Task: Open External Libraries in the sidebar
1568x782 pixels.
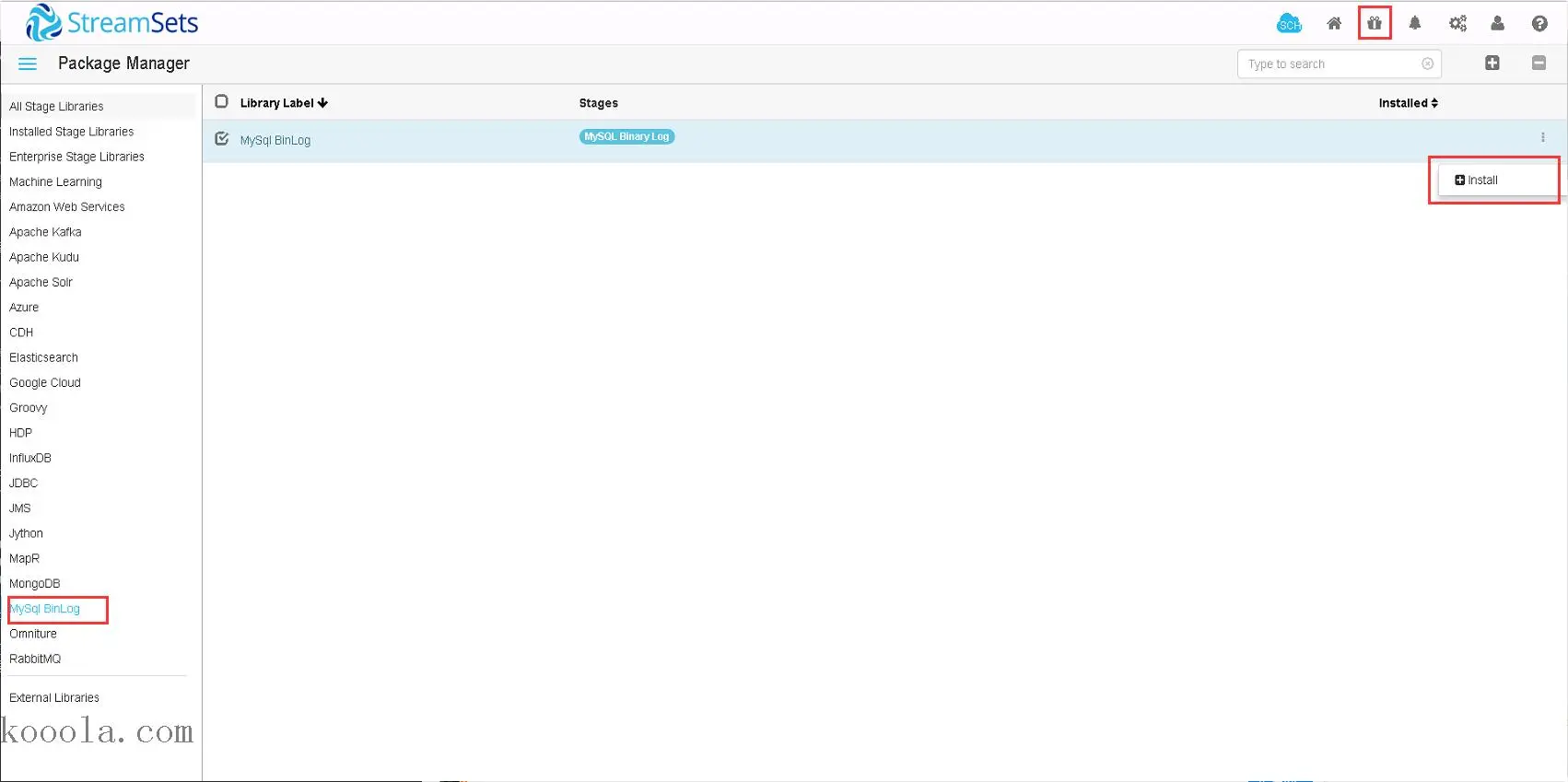Action: [x=54, y=697]
